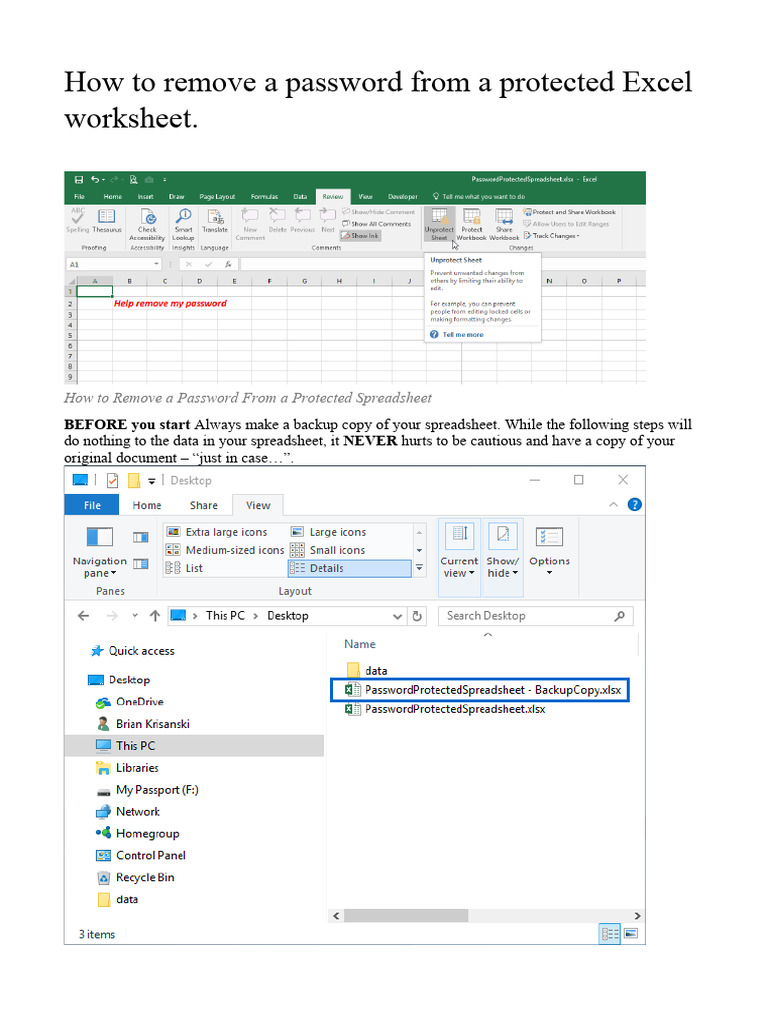Click New folder icon in Explorer title bar
Screen dimensions: 768x1024
(134, 481)
